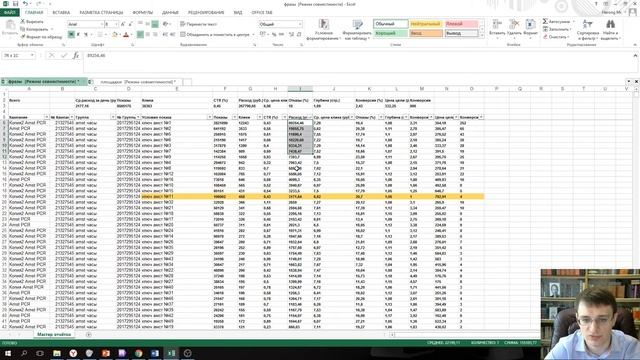Screen dimensions: 640x360
Task: Click the Clear (Очистить) eraser command
Action: click(x=555, y=37)
